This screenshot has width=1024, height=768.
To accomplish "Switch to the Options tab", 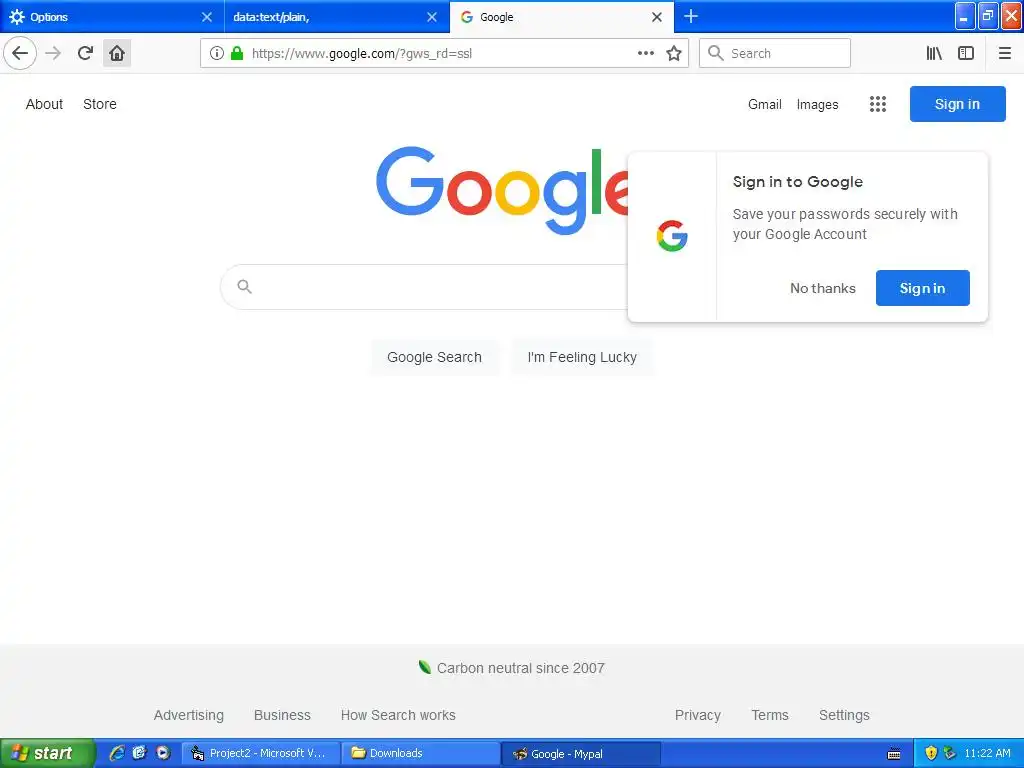I will click(x=112, y=17).
